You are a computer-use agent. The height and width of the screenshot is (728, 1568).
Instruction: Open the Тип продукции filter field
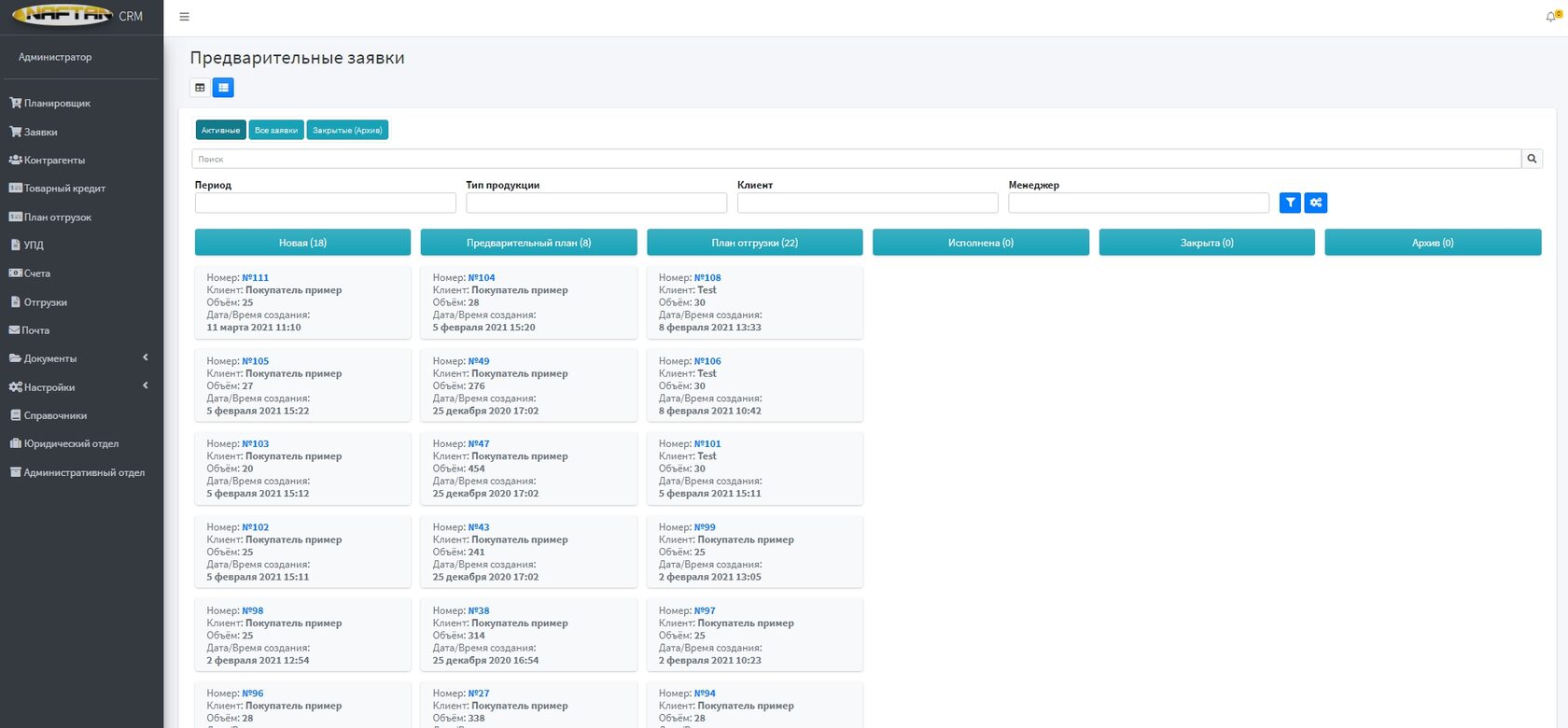tap(596, 203)
